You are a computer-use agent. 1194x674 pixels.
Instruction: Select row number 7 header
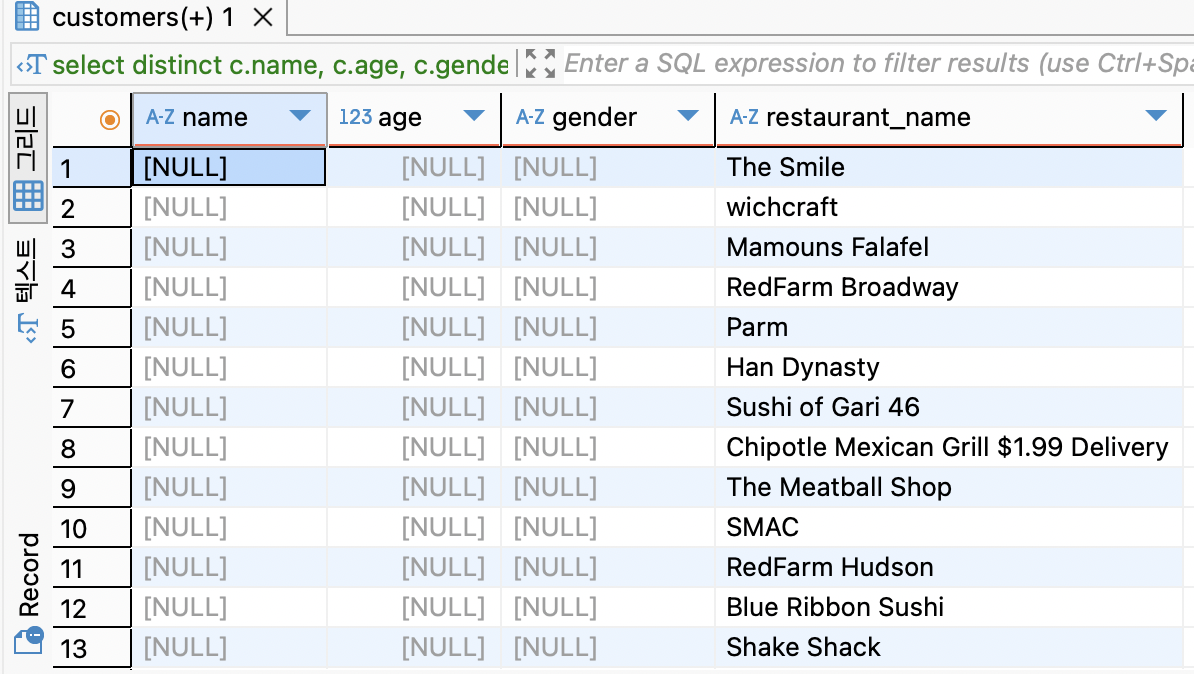[91, 407]
